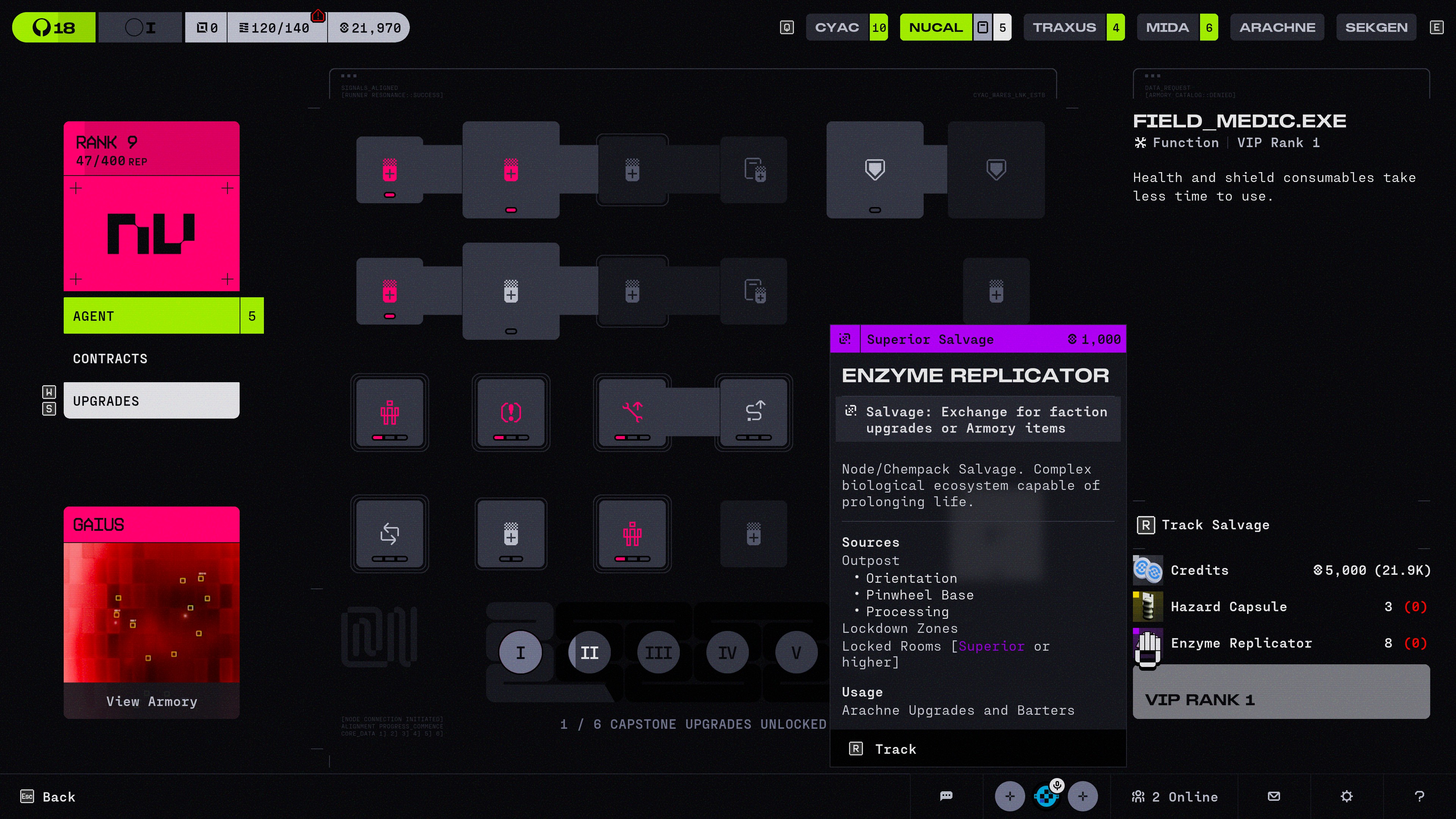Switch to the TRAXUS faction tab

pyautogui.click(x=1064, y=27)
